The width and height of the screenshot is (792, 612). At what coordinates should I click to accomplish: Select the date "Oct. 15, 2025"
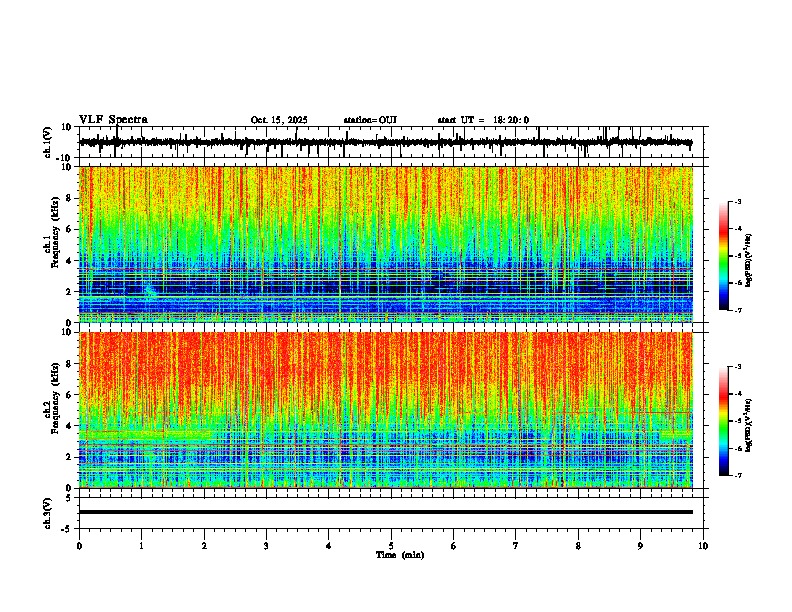(x=279, y=120)
